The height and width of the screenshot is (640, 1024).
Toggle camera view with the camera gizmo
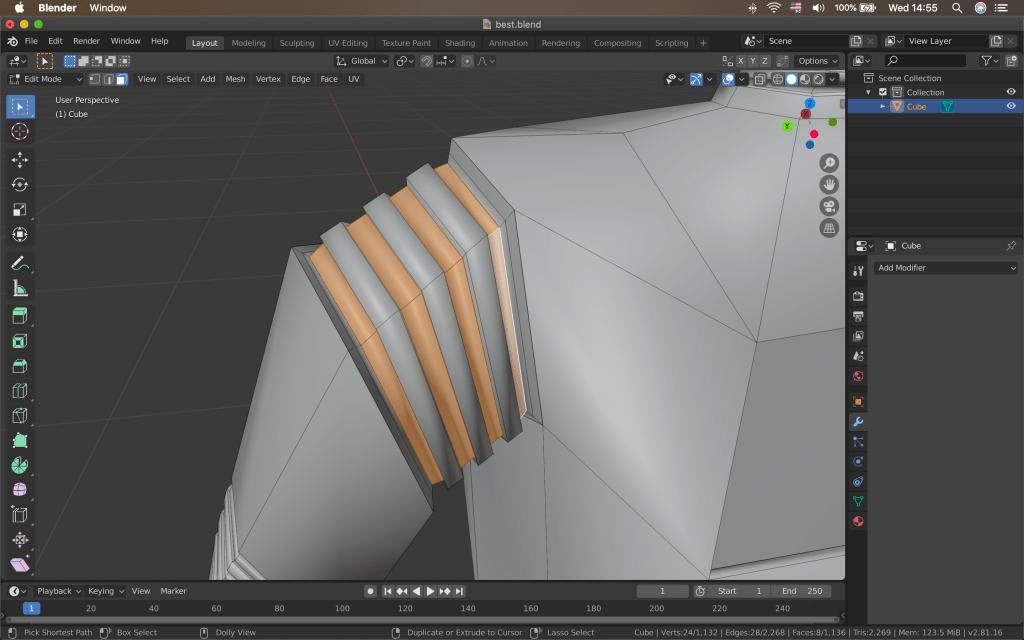[829, 206]
